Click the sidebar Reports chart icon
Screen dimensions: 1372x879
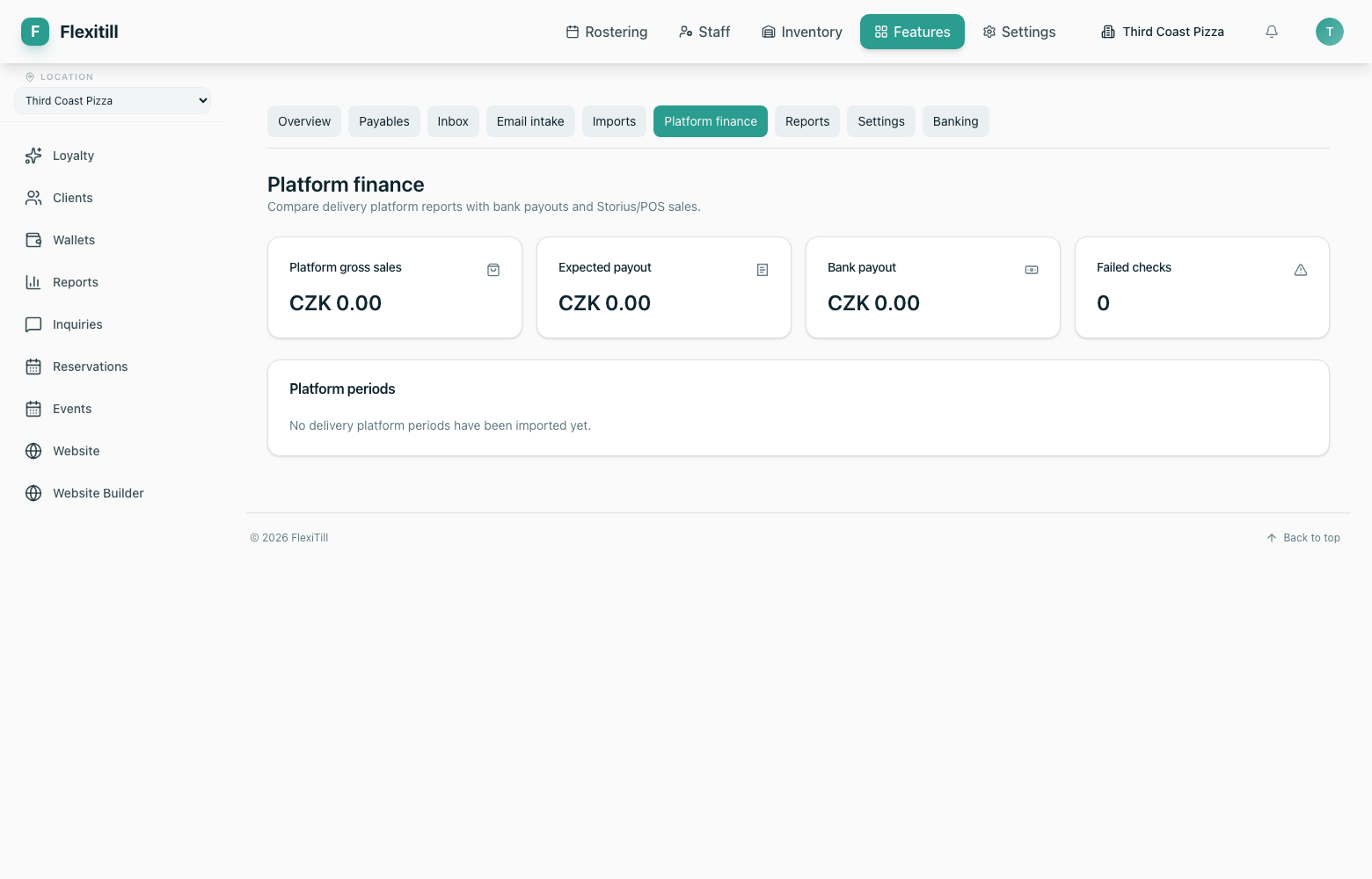(x=33, y=282)
